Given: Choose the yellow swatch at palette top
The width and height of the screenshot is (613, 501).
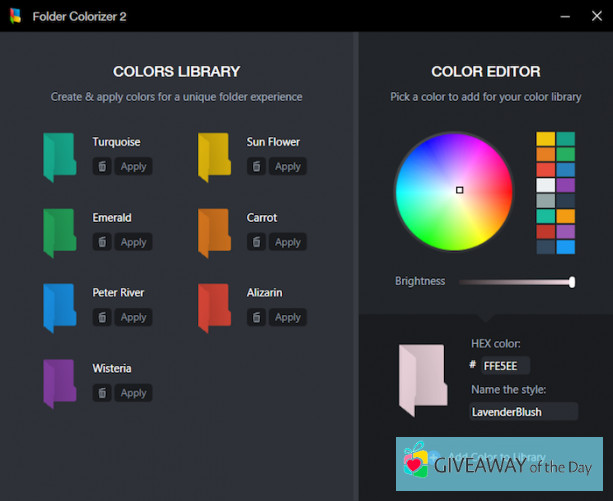Looking at the screenshot, I should tap(545, 140).
